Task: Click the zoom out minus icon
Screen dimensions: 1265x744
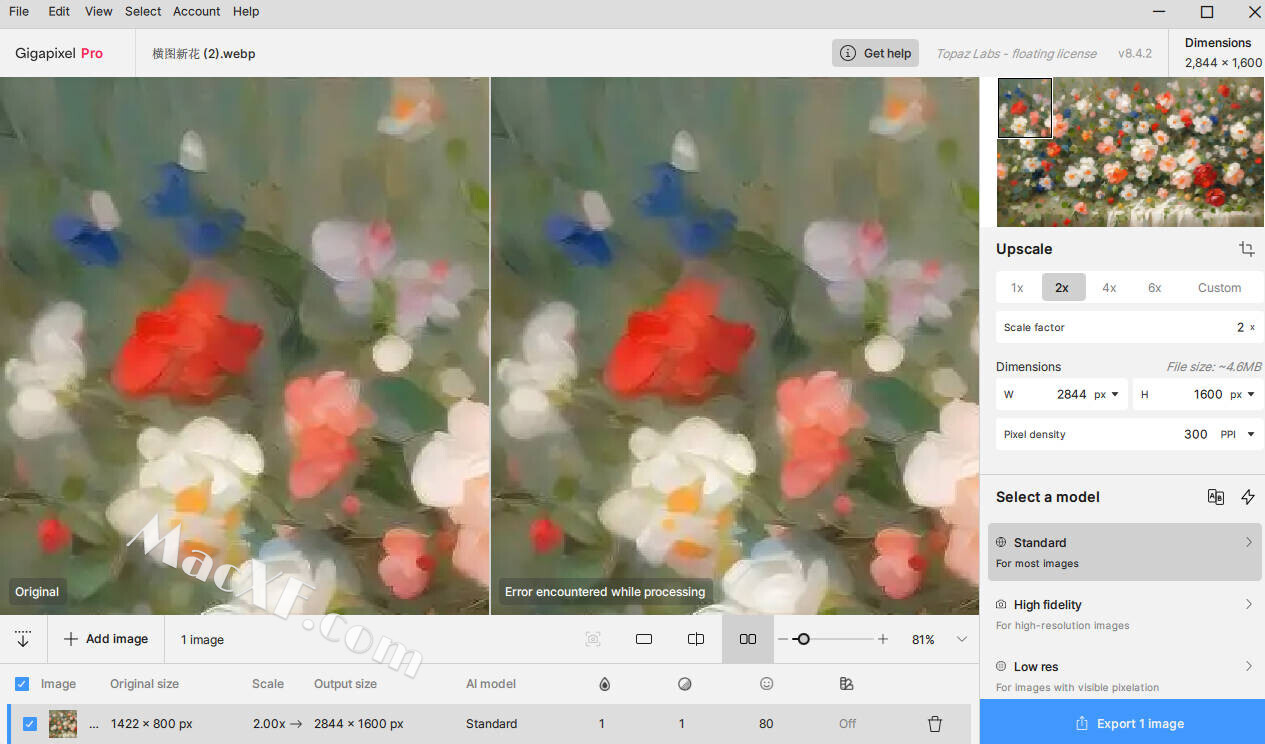Action: (783, 639)
